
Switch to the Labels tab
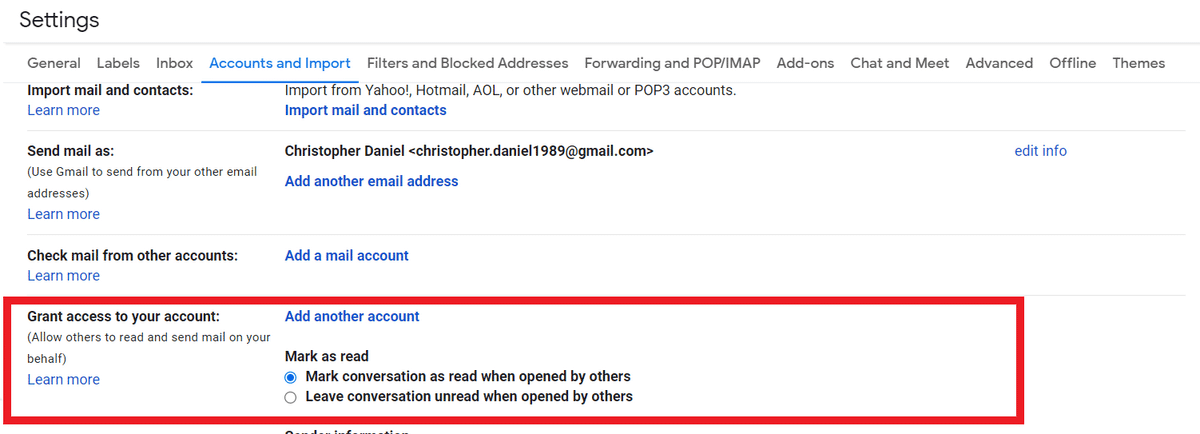[x=118, y=63]
